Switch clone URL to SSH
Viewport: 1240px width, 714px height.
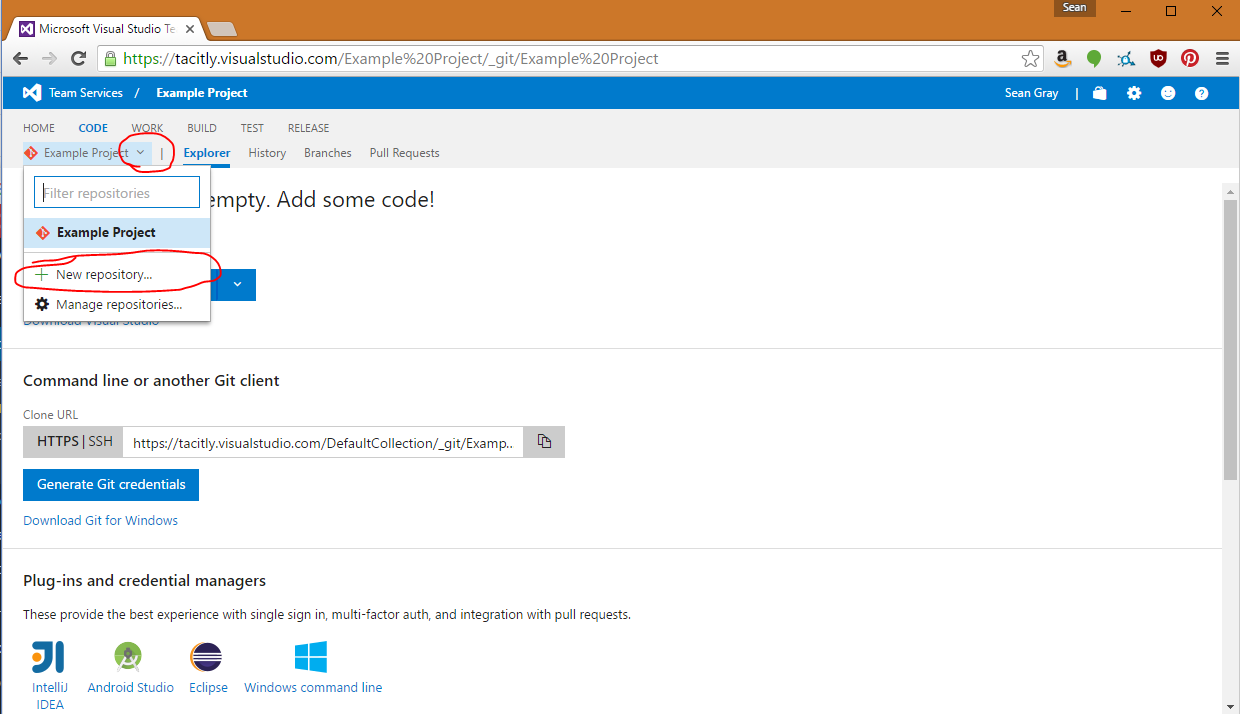[x=101, y=442]
